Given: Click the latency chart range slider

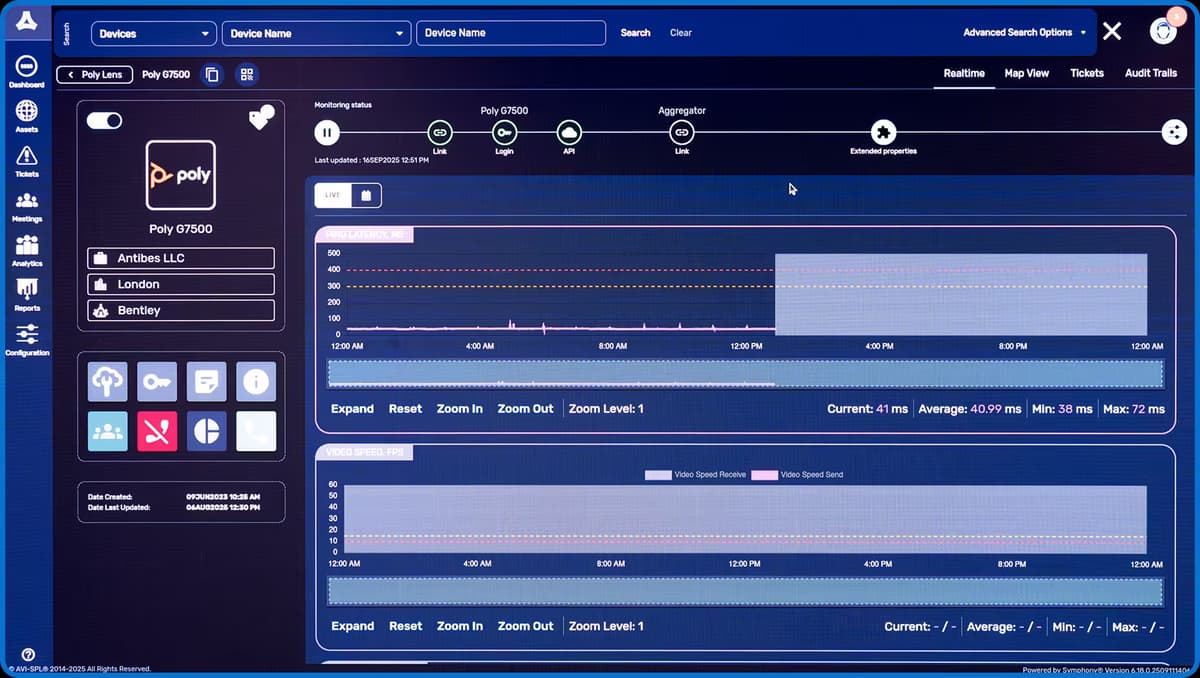Looking at the screenshot, I should coord(745,373).
